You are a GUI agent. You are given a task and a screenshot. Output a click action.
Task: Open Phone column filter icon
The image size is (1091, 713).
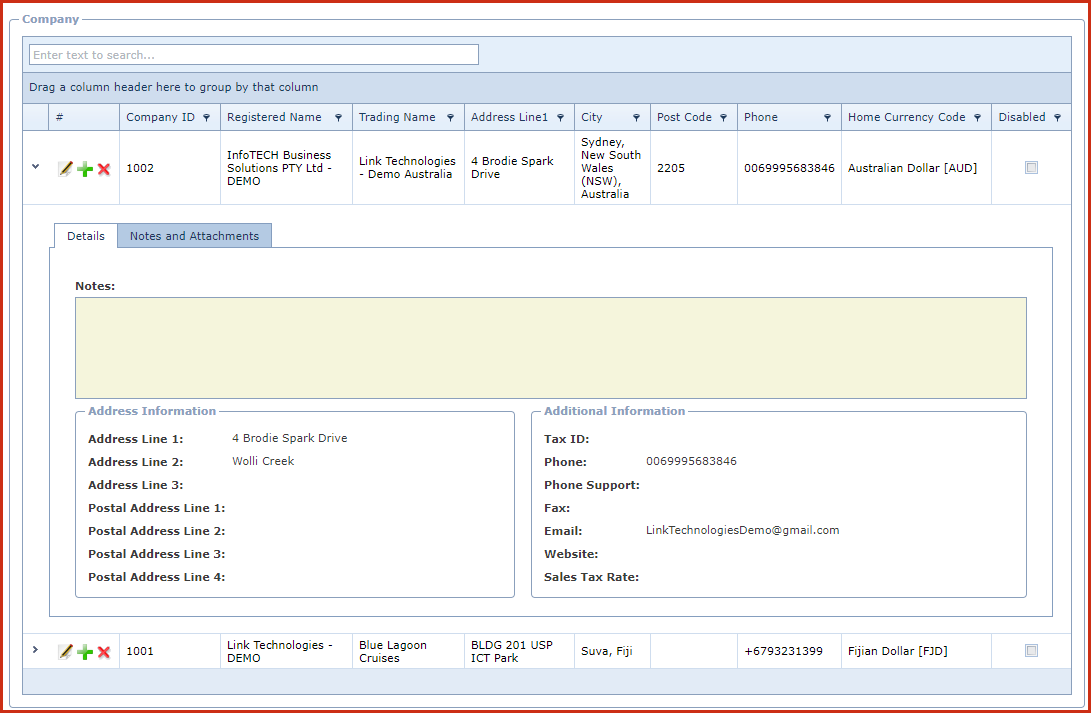[827, 118]
